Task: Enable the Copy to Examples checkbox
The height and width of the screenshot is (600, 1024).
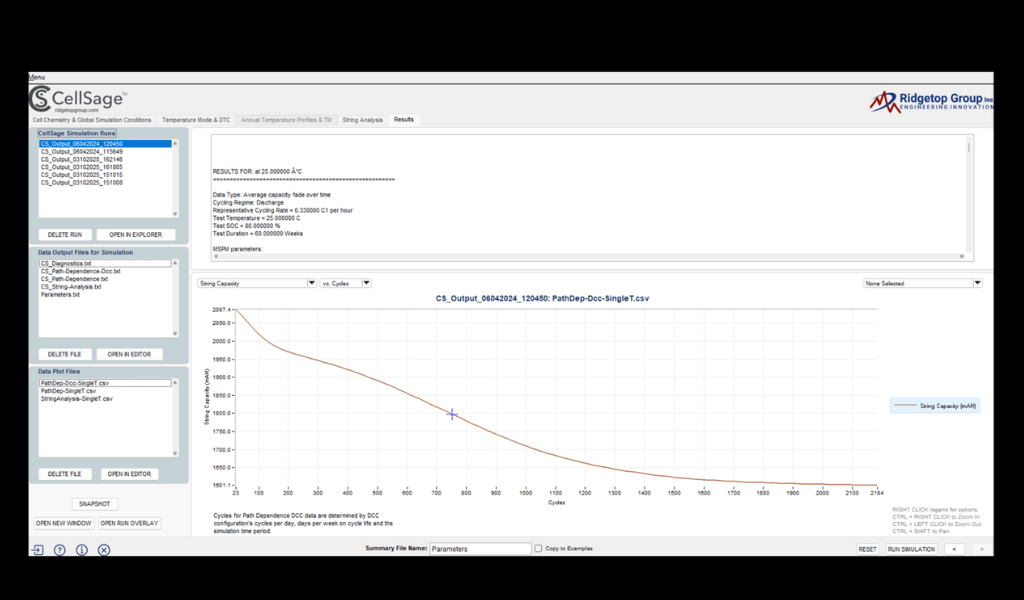Action: [539, 549]
